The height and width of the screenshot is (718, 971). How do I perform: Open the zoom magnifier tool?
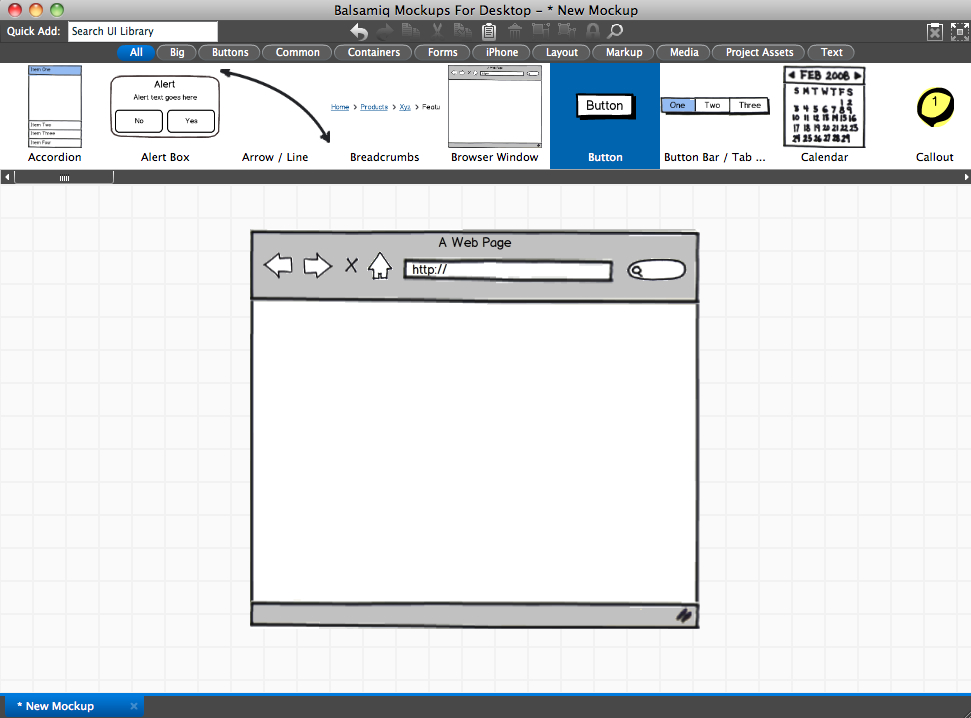tap(616, 32)
